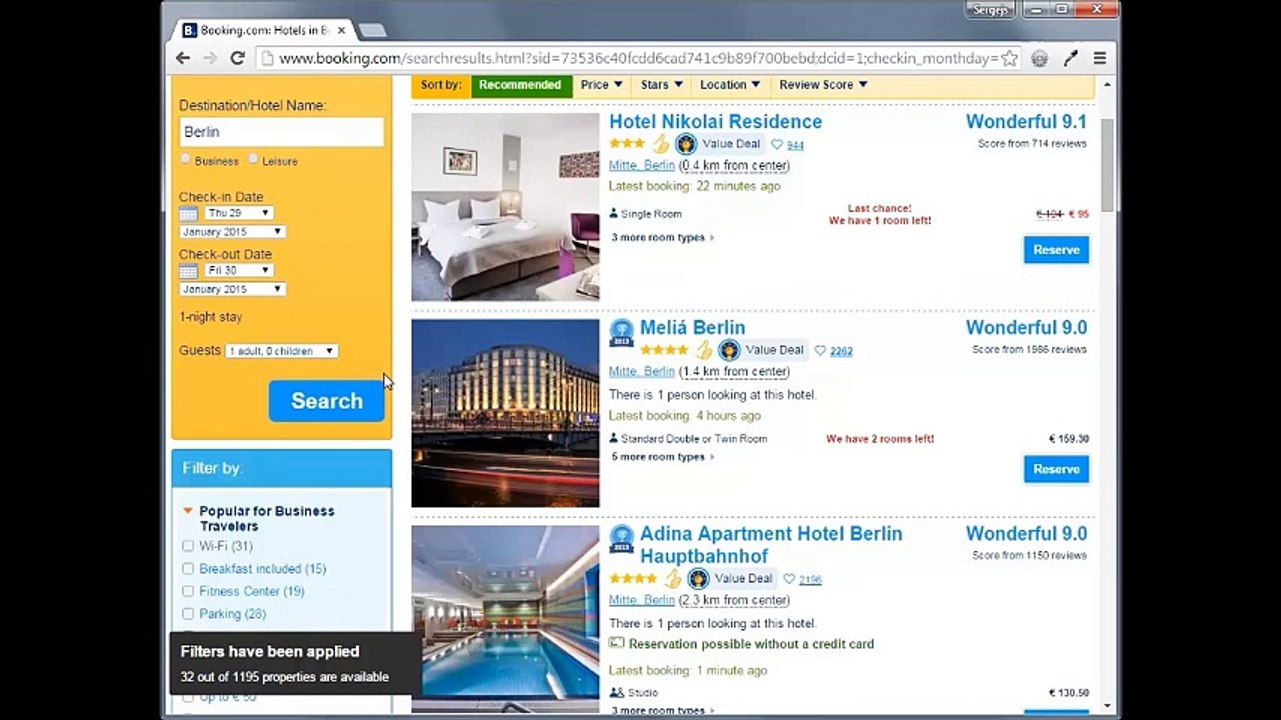Screen dimensions: 1281x720
Task: Add Hotel Nikolai Residence to wishlist heart
Action: [777, 145]
